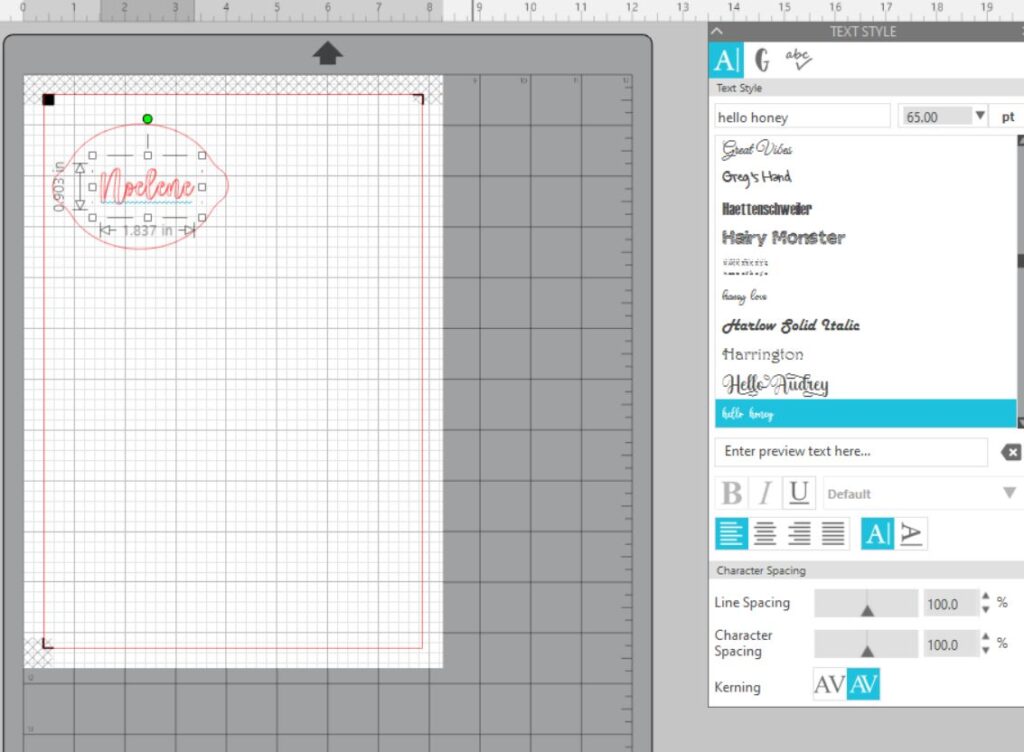Apply bold formatting to text

[732, 493]
